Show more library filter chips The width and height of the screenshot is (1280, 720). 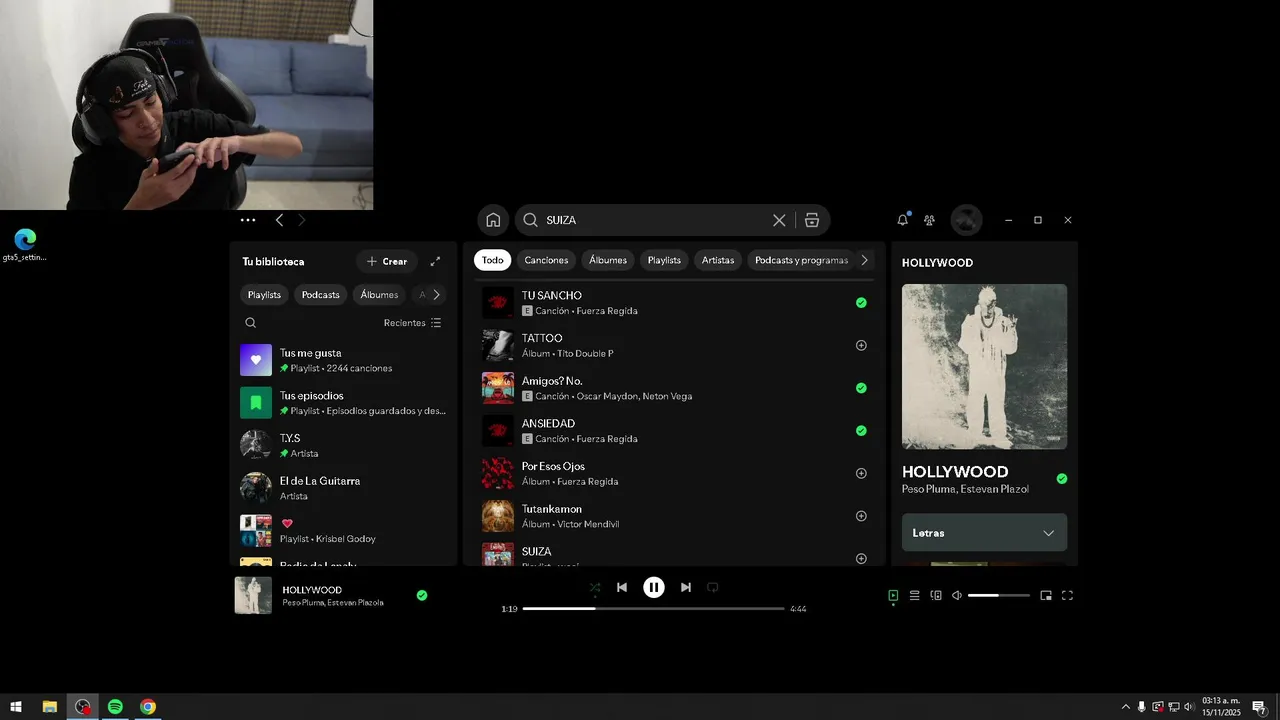coord(436,295)
